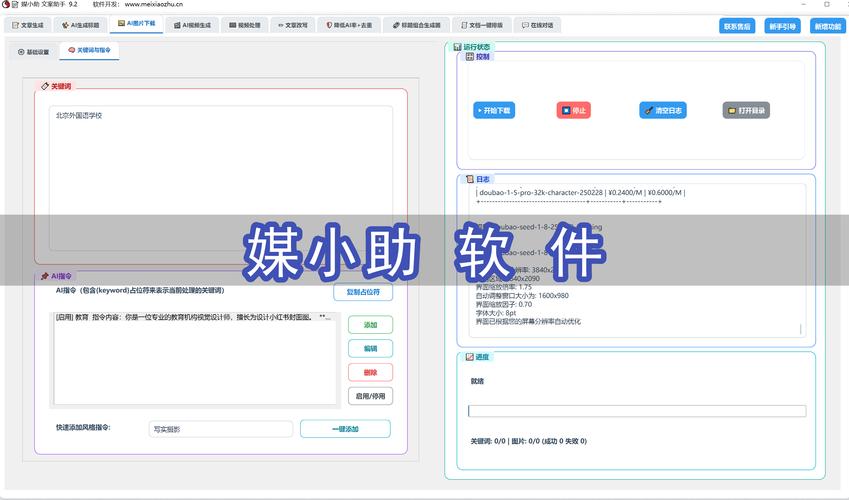Click the document icon on 文档一键排版 tab
The image size is (849, 500).
pyautogui.click(x=464, y=25)
